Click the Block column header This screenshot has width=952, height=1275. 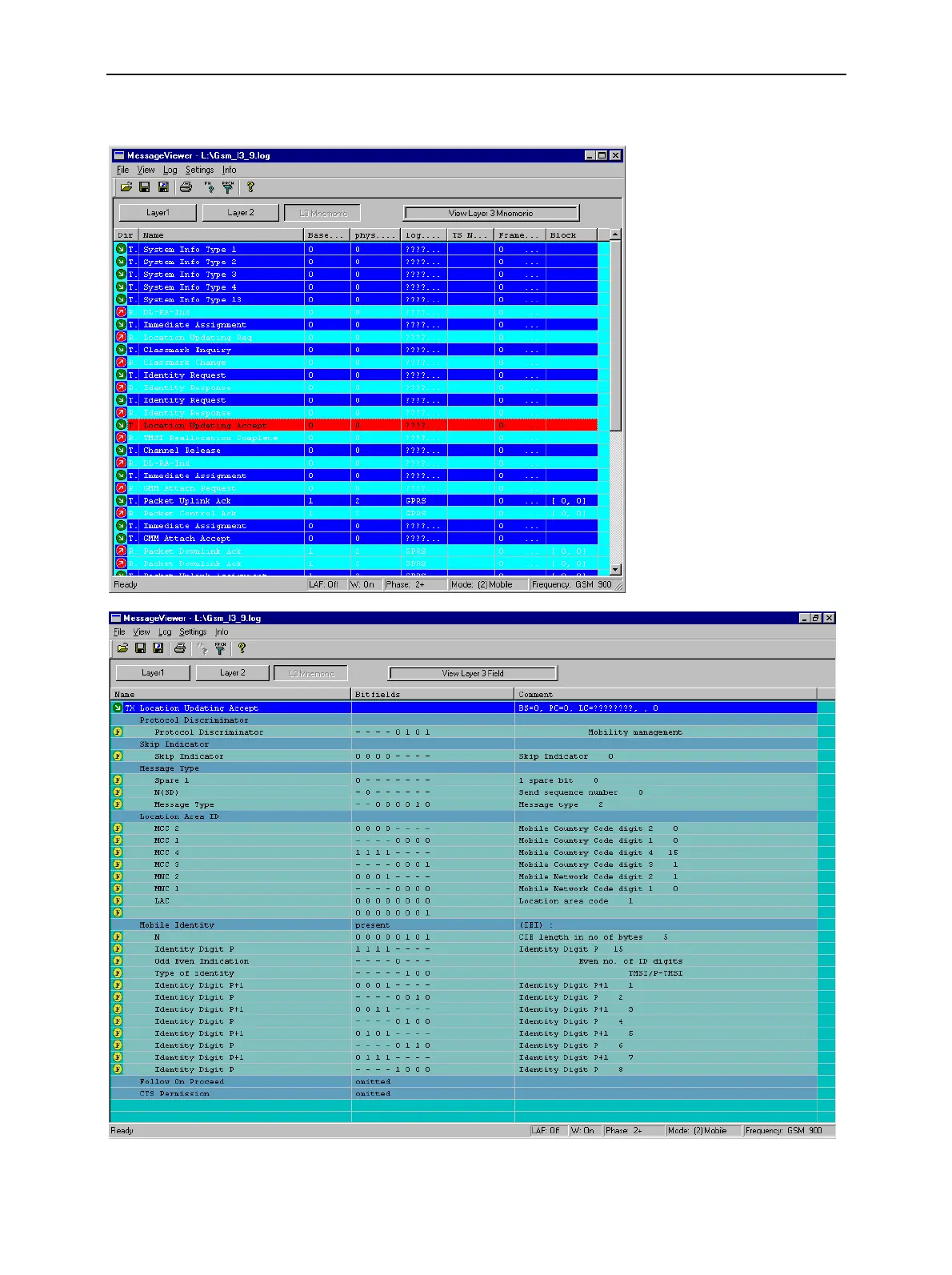click(x=572, y=235)
